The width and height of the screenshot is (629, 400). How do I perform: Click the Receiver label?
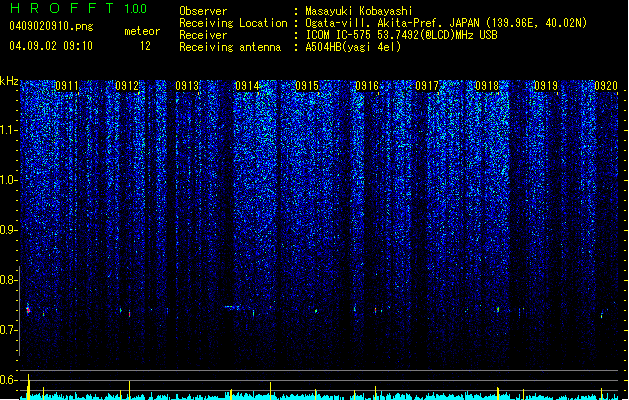point(203,35)
